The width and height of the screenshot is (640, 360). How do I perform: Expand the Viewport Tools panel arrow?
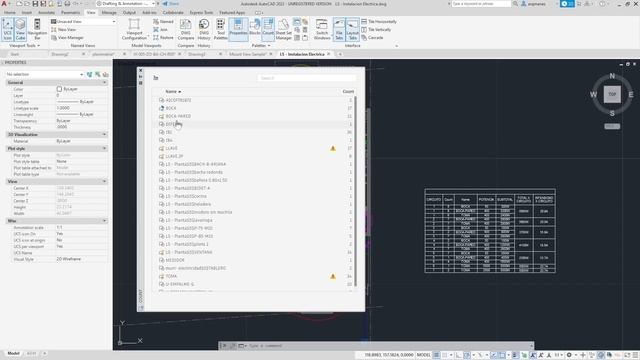click(x=38, y=46)
